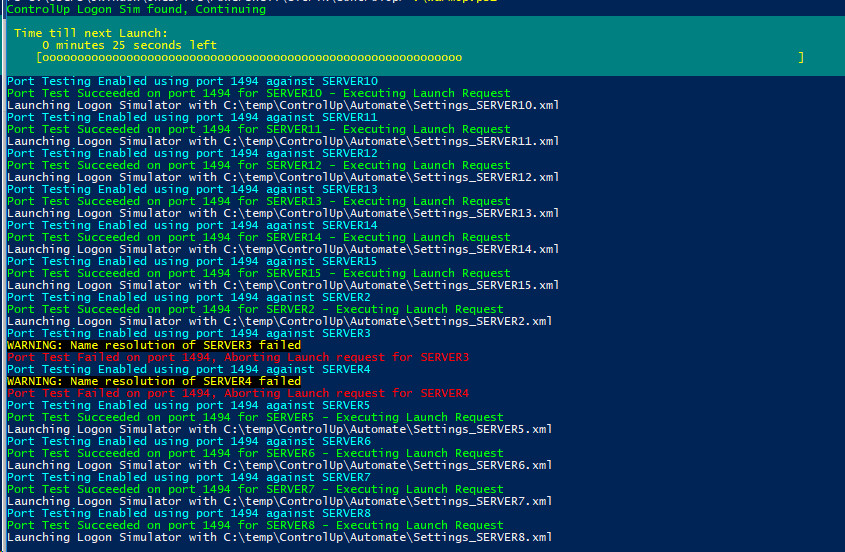Click Settings_SERVER6.xml launch line
The width and height of the screenshot is (845, 552).
click(280, 466)
